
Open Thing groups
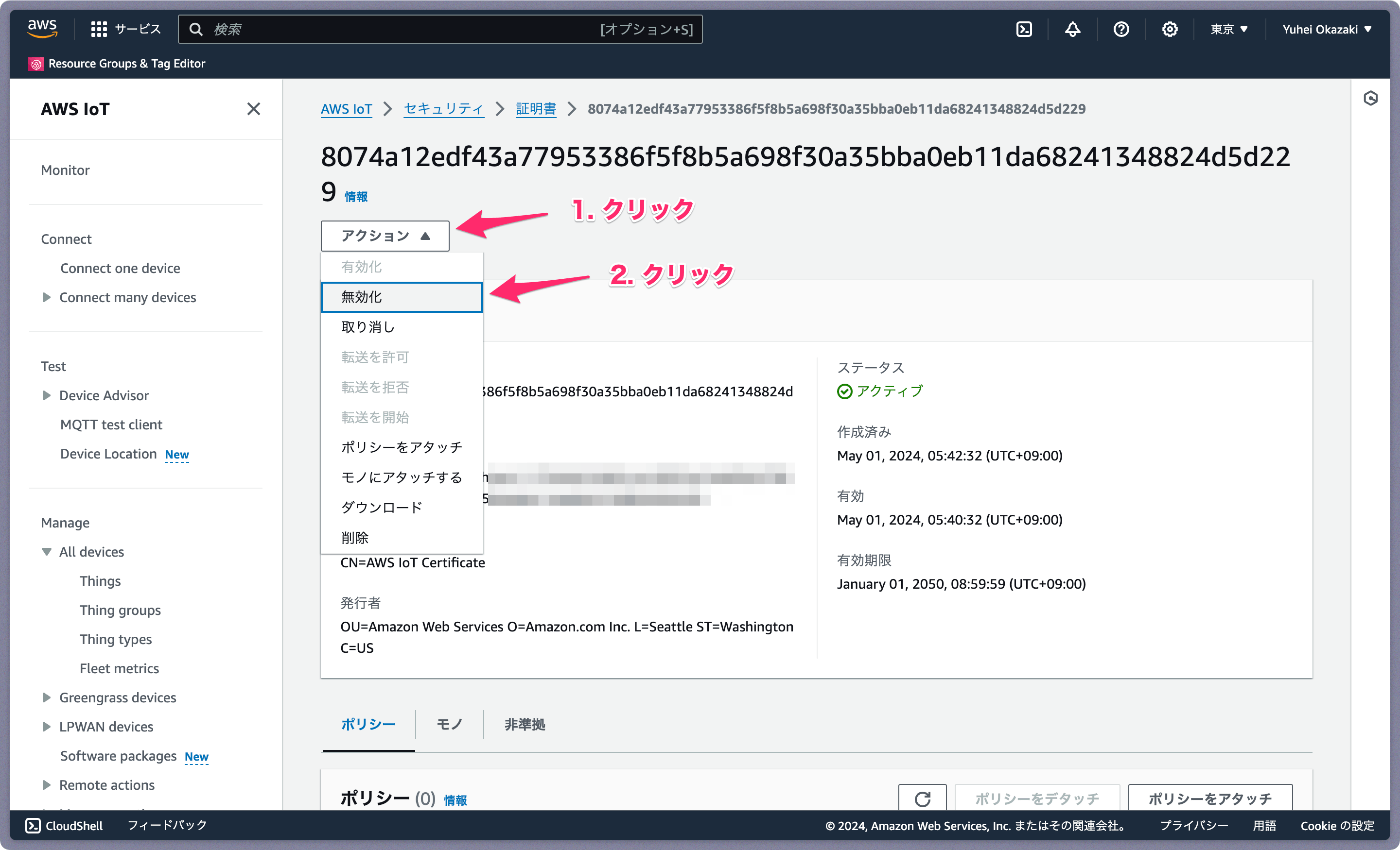pyautogui.click(x=120, y=610)
